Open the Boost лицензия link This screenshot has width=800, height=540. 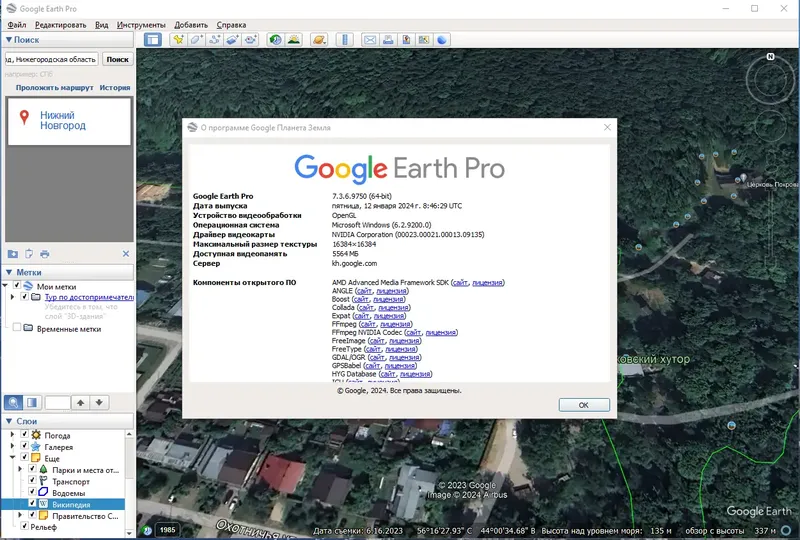[388, 299]
